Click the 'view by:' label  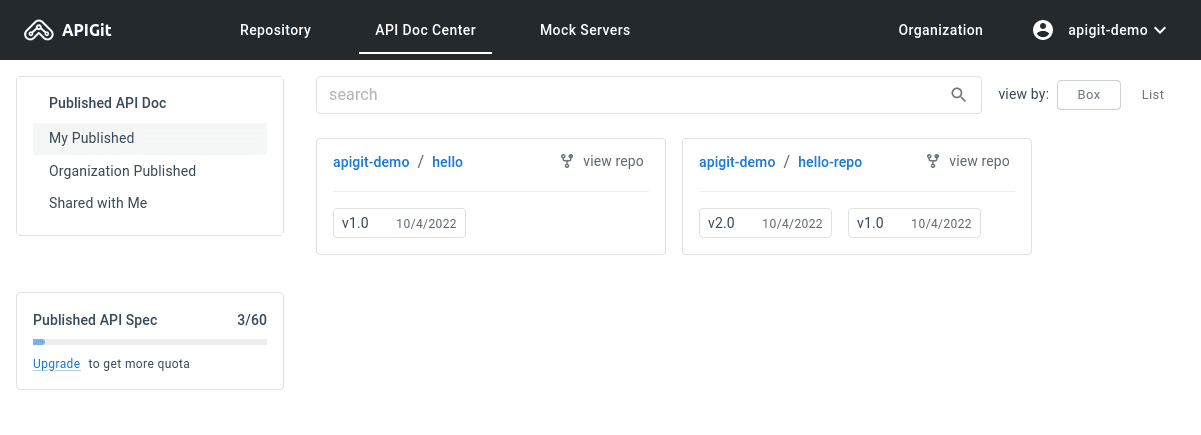[1023, 95]
